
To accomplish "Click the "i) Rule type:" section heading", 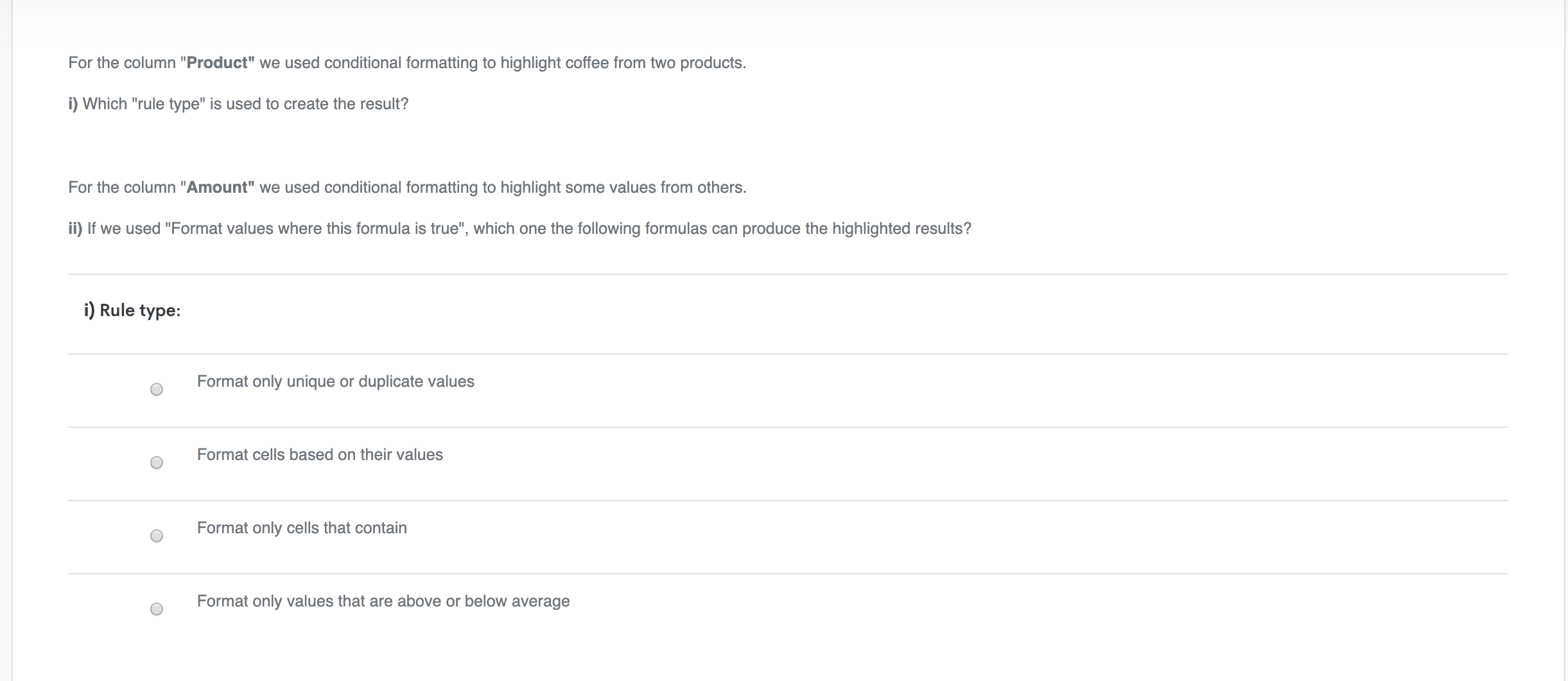I will (x=132, y=310).
